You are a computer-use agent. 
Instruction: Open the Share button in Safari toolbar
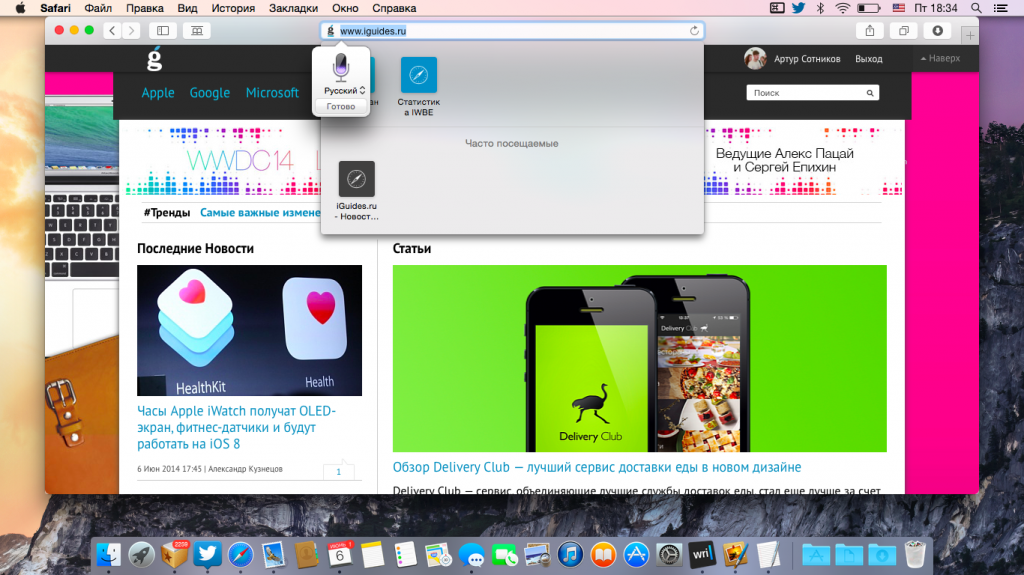[870, 31]
